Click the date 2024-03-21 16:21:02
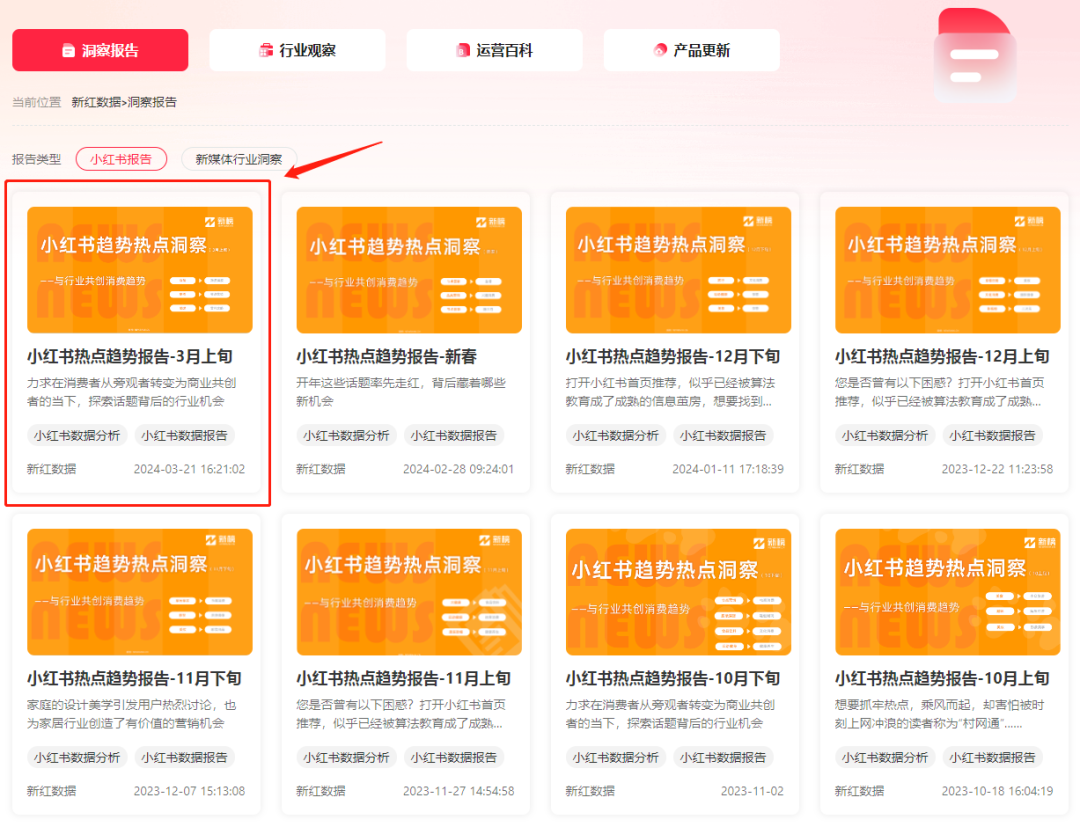 pos(189,470)
